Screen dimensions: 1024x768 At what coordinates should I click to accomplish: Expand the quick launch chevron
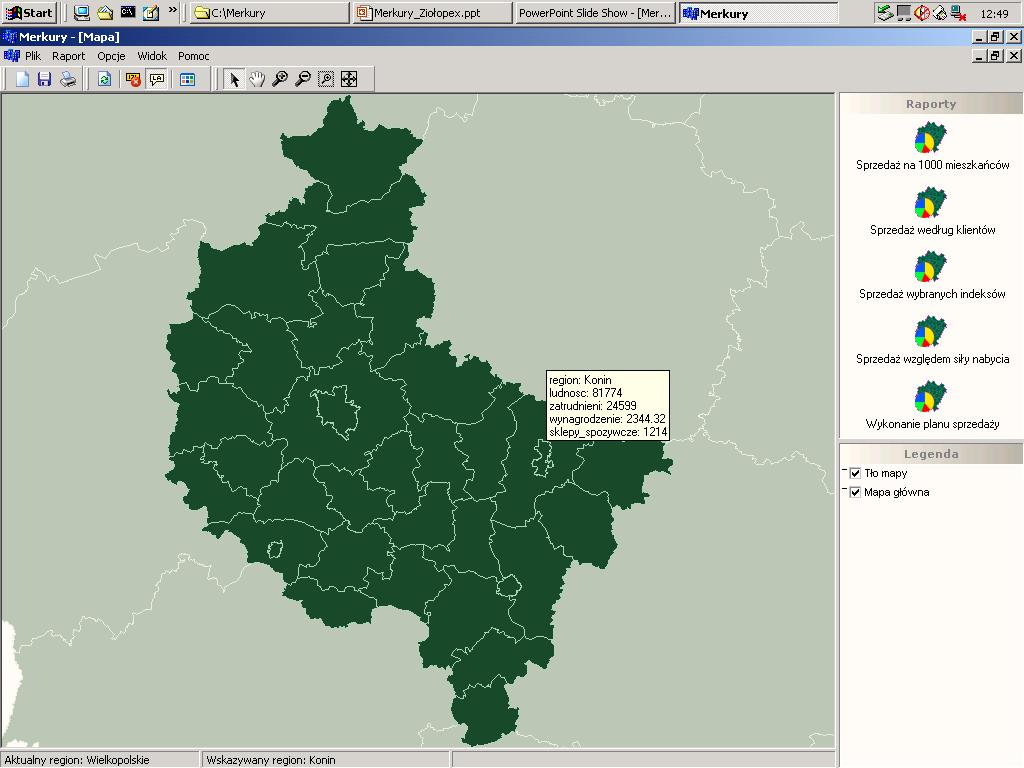click(172, 10)
